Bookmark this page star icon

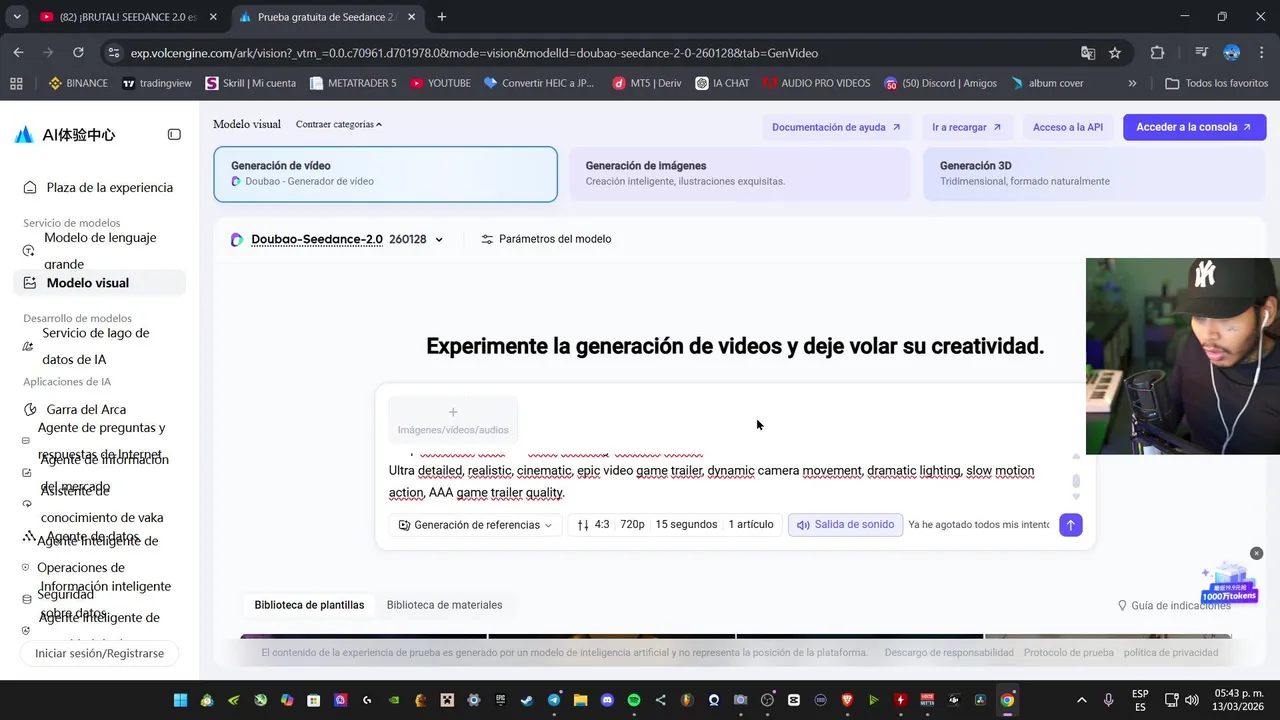(x=1115, y=53)
